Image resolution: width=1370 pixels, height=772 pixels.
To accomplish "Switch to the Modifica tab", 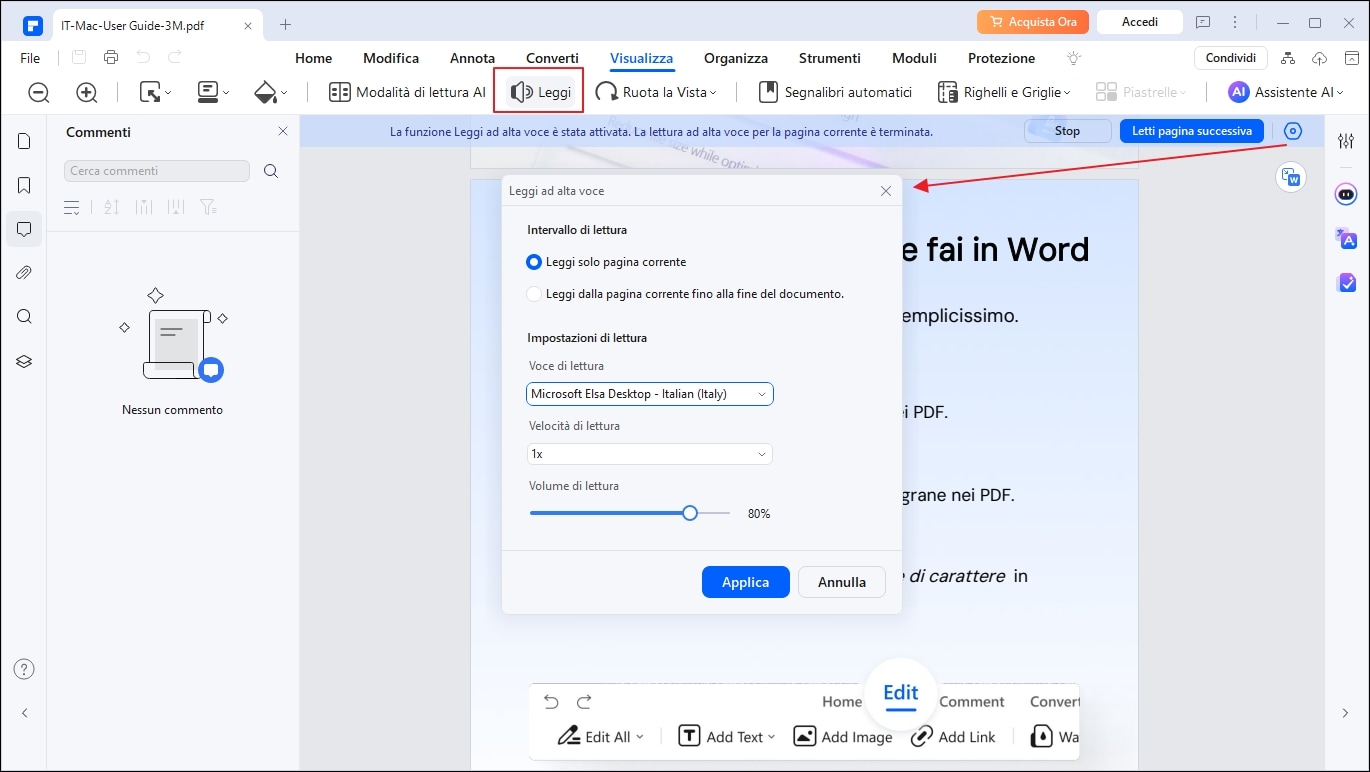I will [x=391, y=58].
